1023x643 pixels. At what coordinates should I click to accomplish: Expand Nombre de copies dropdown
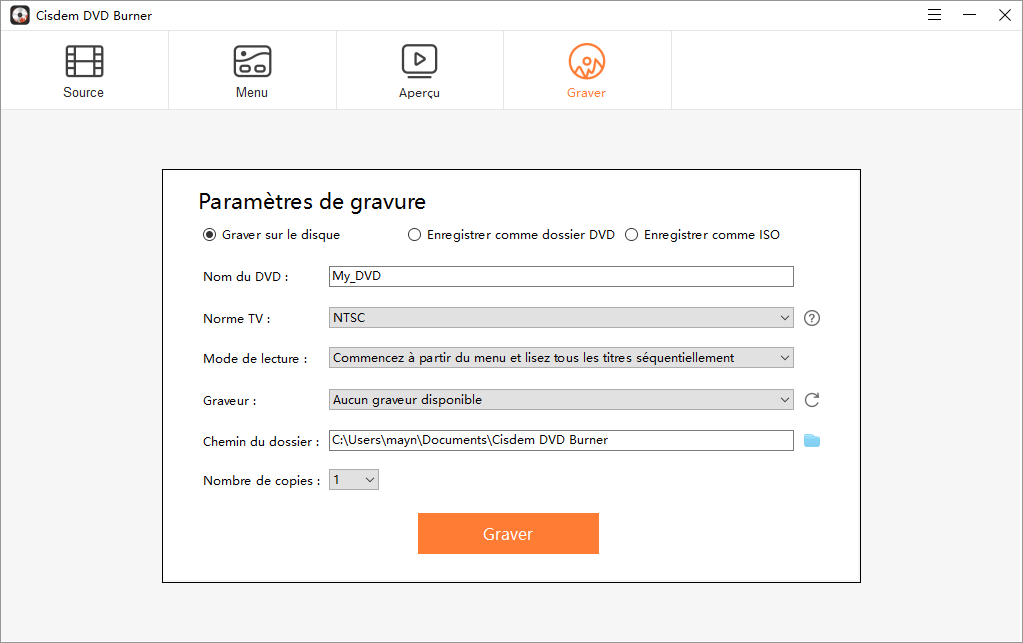tap(354, 480)
